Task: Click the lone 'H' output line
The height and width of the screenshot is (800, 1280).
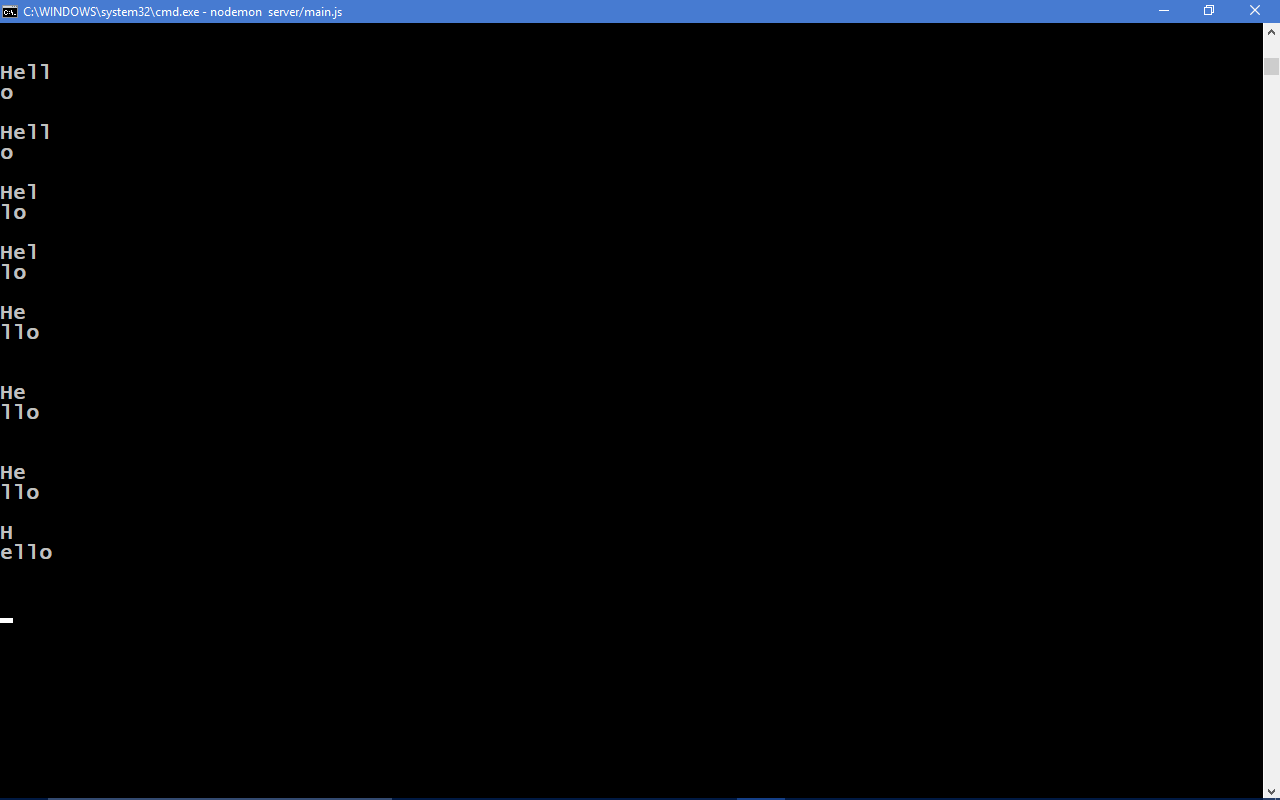Action: point(7,532)
